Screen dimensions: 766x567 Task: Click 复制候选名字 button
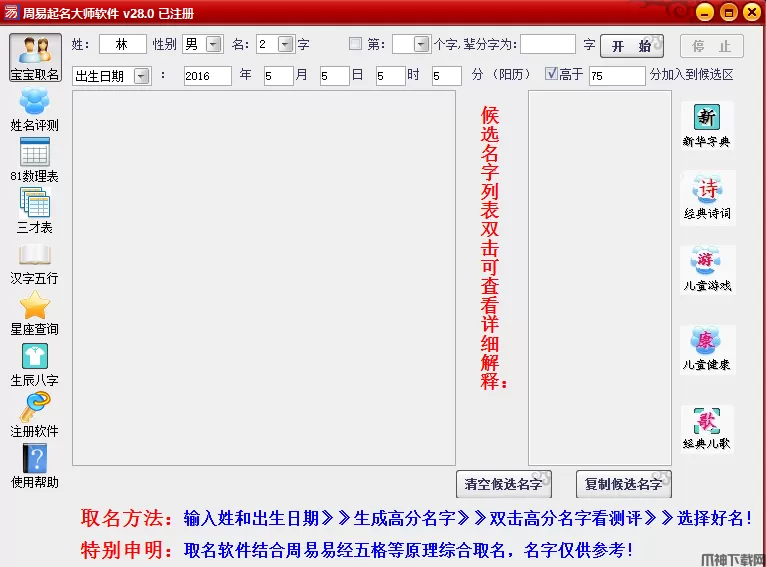point(624,484)
